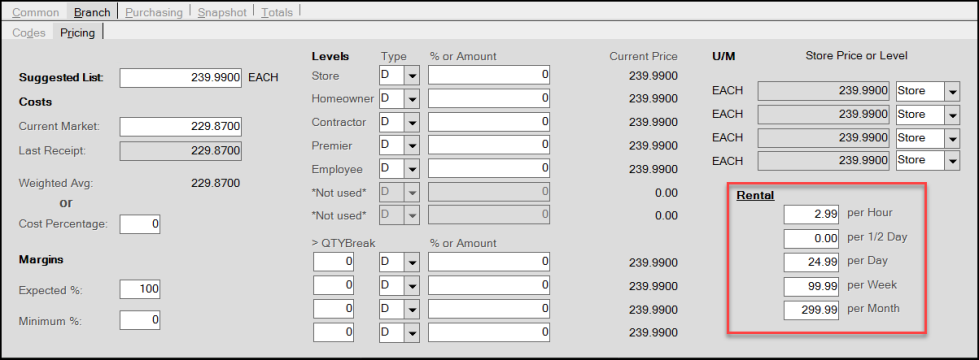979x360 pixels.
Task: Click the Rental per Month field
Action: [812, 309]
